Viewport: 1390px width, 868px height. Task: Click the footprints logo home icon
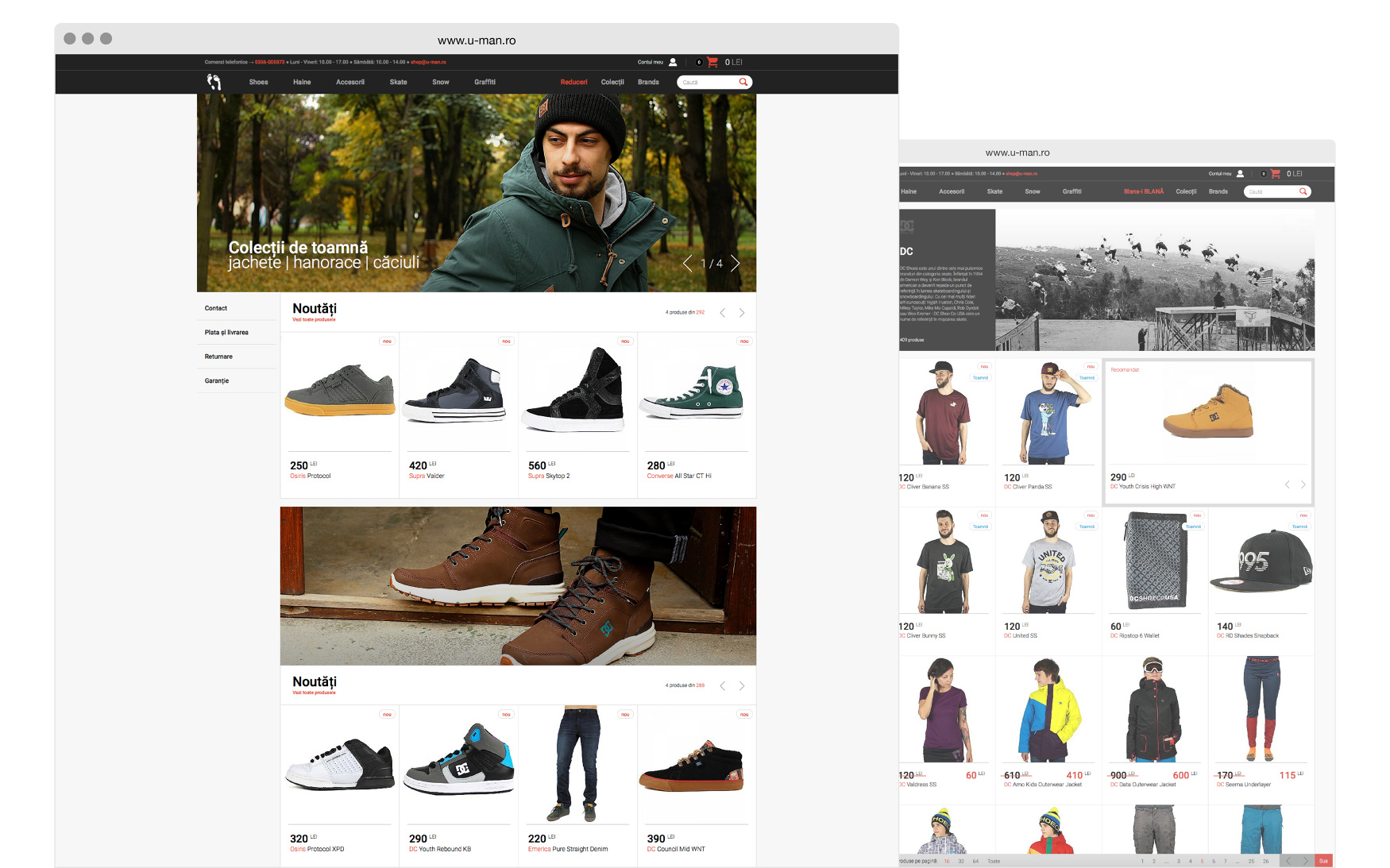coord(214,82)
